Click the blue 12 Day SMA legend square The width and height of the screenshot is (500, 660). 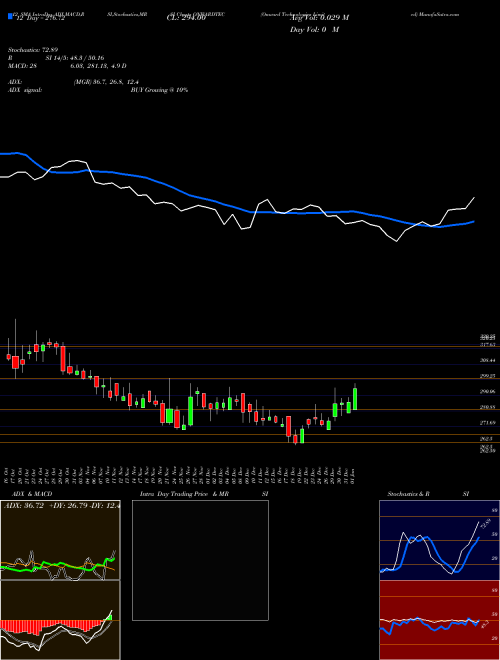[11, 16]
